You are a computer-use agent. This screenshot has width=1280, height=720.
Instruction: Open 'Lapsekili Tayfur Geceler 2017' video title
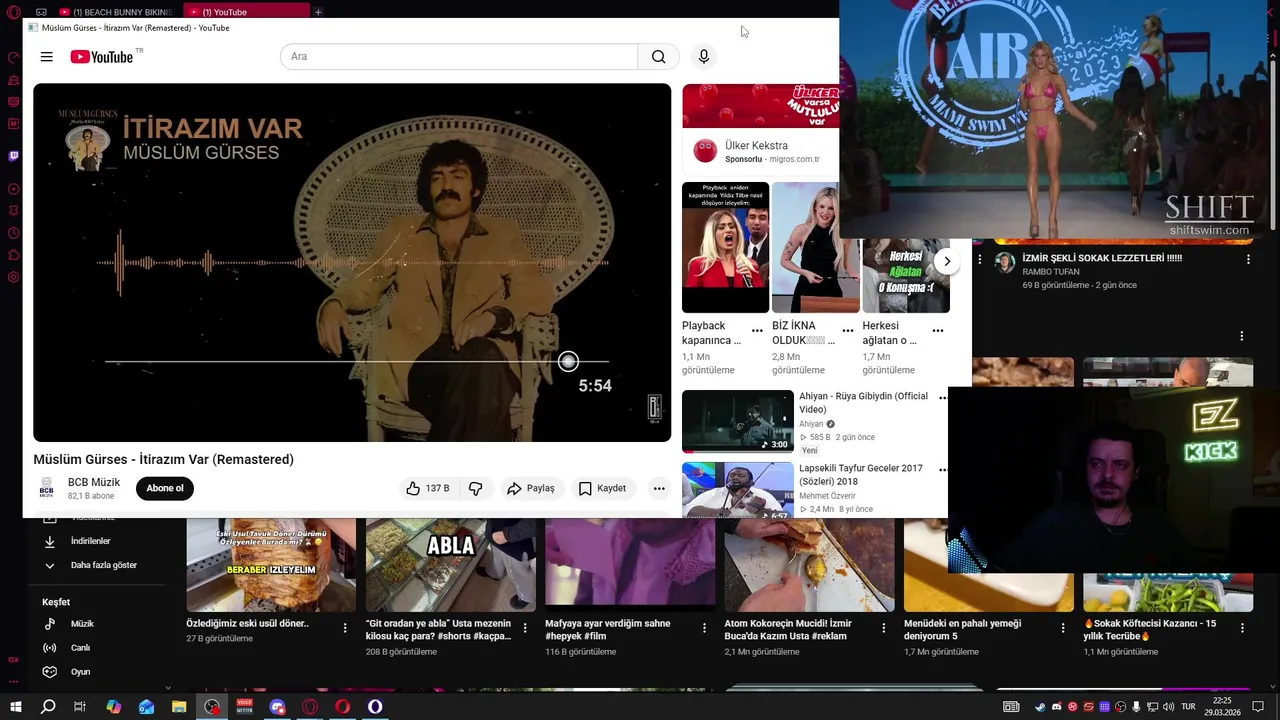point(861,474)
